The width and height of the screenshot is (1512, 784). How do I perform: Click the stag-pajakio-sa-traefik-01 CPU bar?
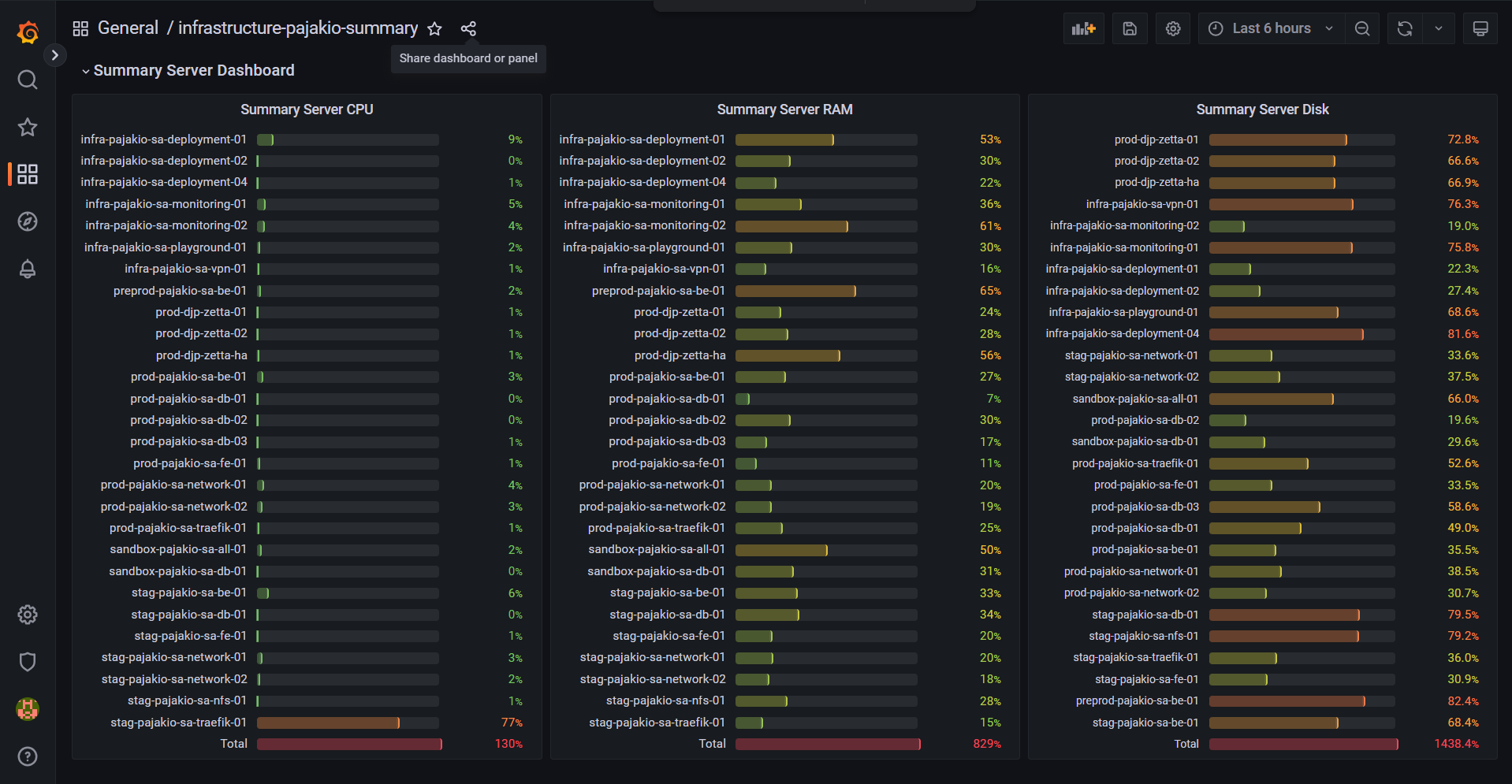coord(348,723)
